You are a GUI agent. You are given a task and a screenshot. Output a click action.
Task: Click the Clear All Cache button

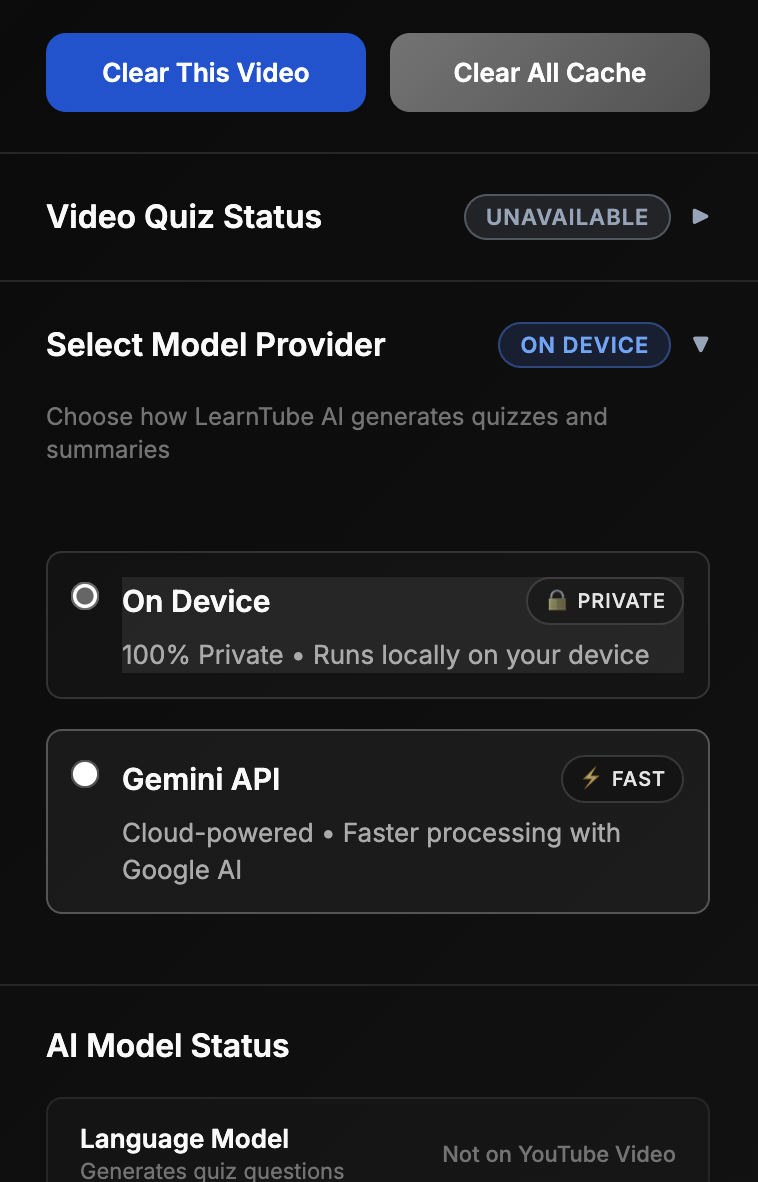549,72
